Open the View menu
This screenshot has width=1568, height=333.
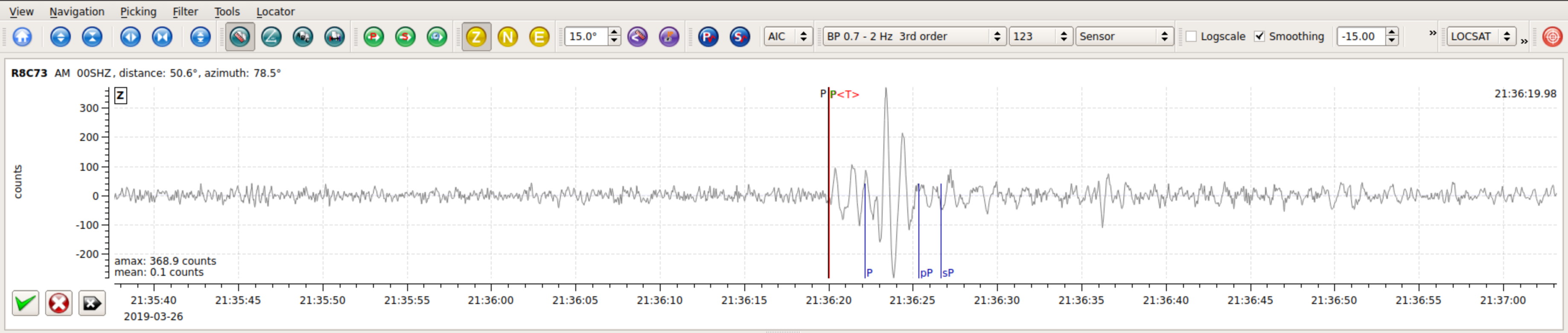[21, 12]
